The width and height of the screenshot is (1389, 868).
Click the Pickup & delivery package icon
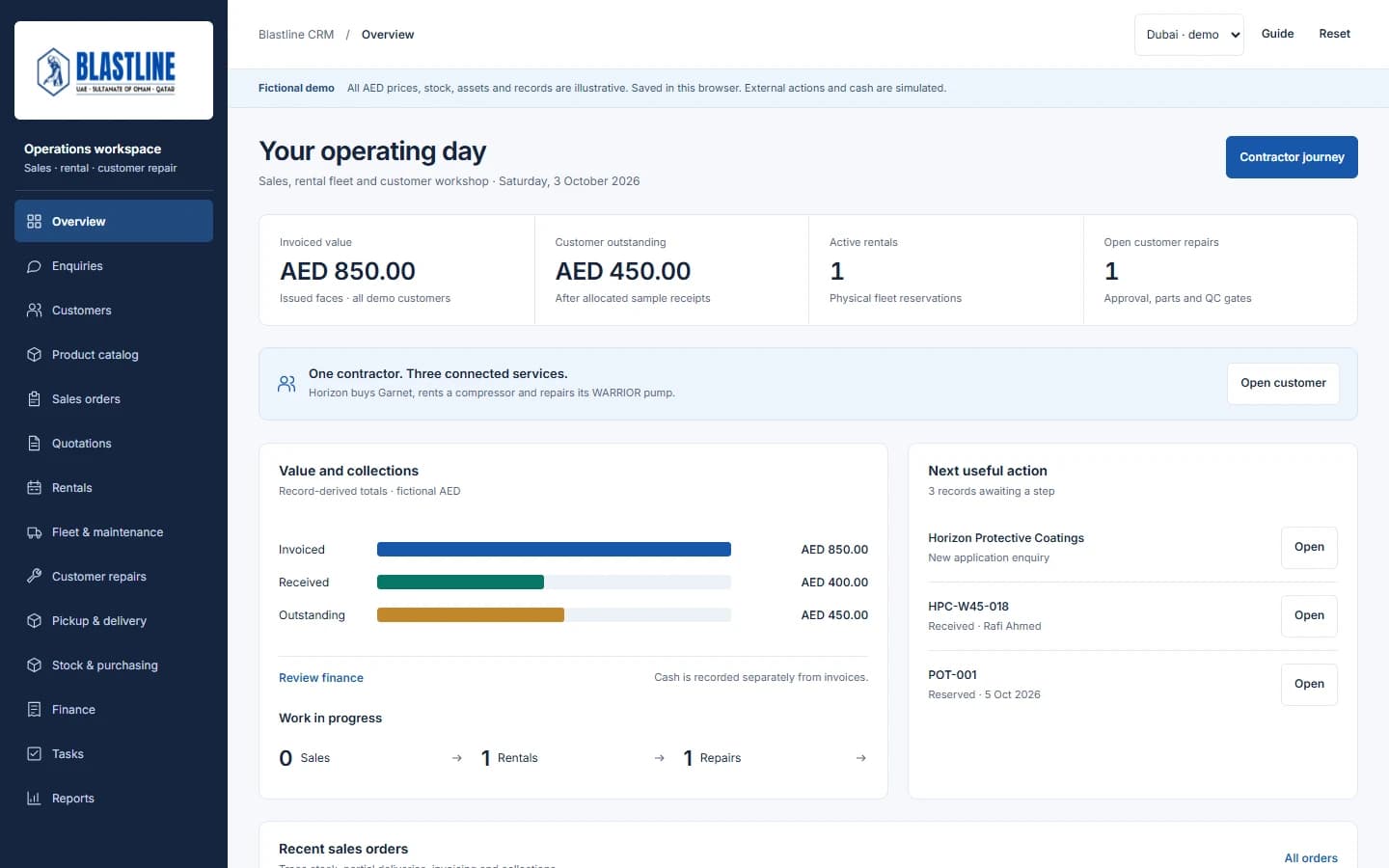[34, 621]
